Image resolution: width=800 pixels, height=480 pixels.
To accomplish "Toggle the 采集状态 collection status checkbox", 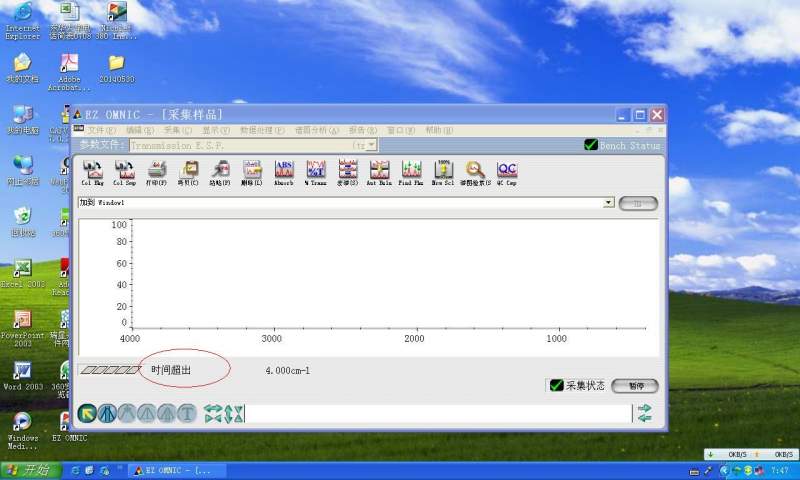I will [x=557, y=385].
